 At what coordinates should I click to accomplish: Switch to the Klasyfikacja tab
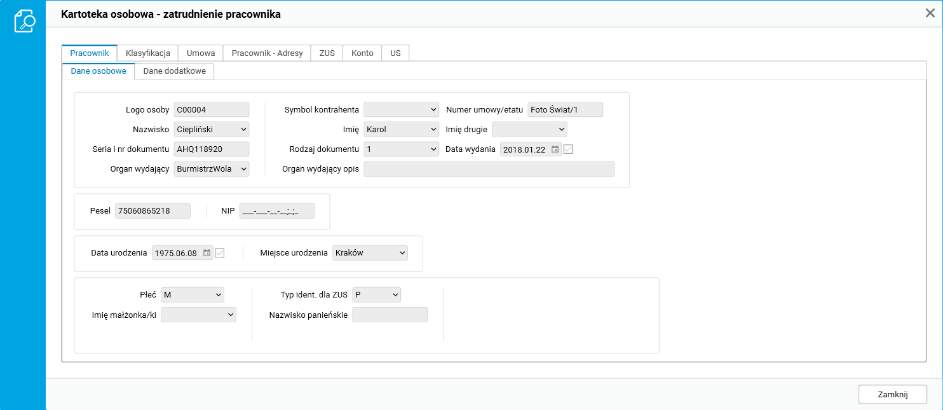149,53
